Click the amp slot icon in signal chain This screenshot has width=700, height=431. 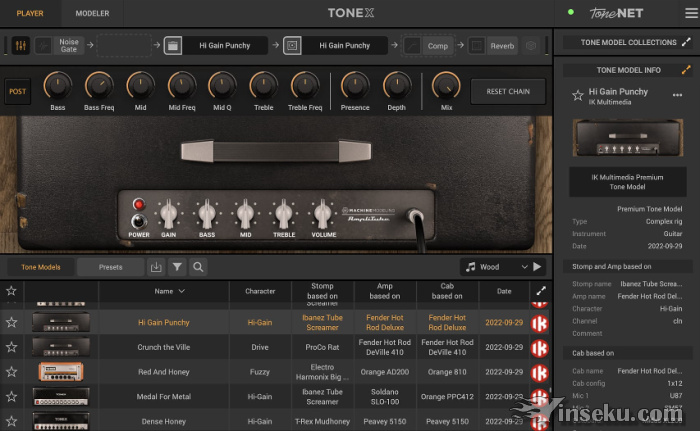[x=173, y=45]
